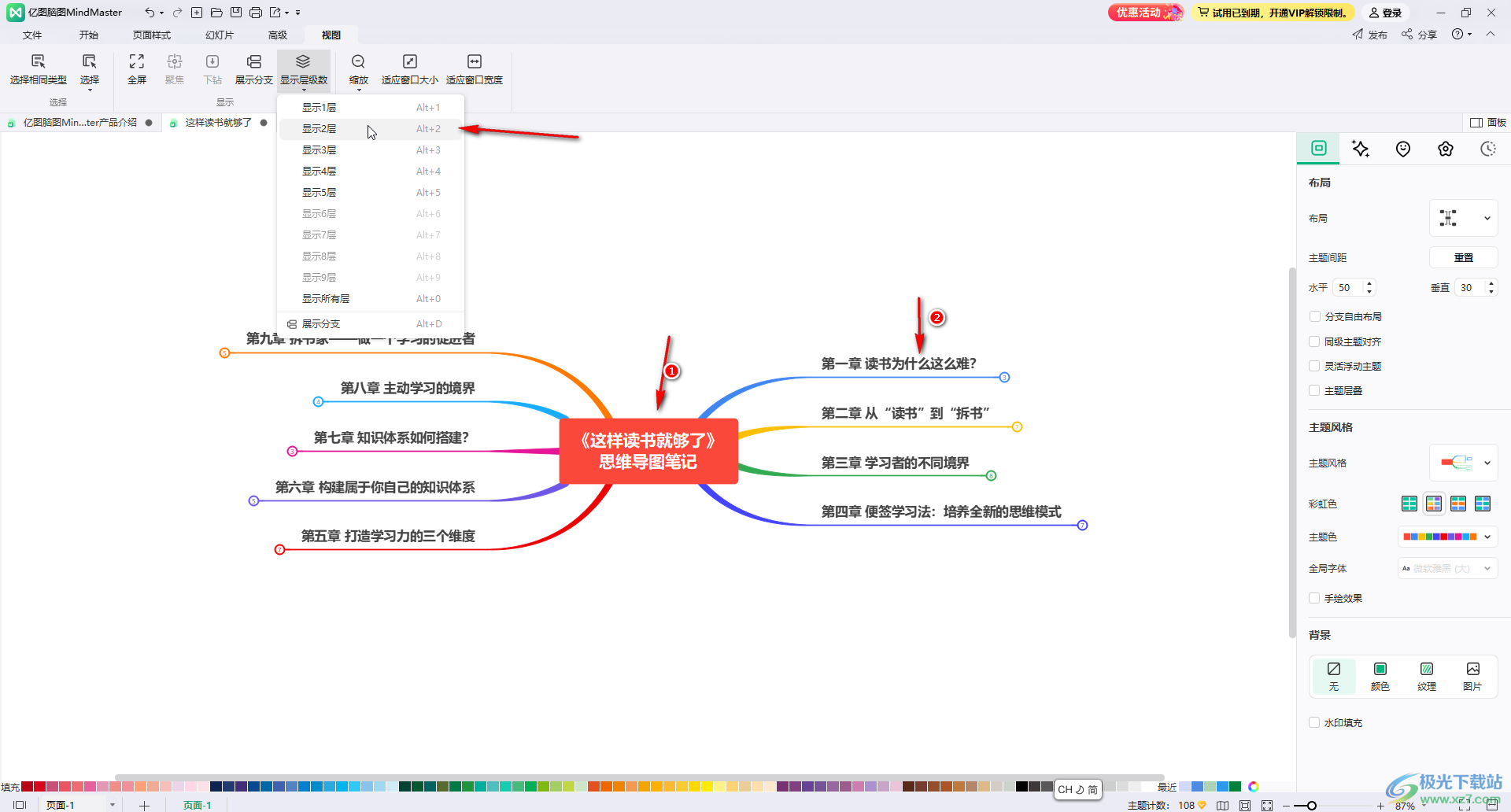1511x812 pixels.
Task: Enable 分支自由布局 checkbox
Action: (x=1314, y=316)
